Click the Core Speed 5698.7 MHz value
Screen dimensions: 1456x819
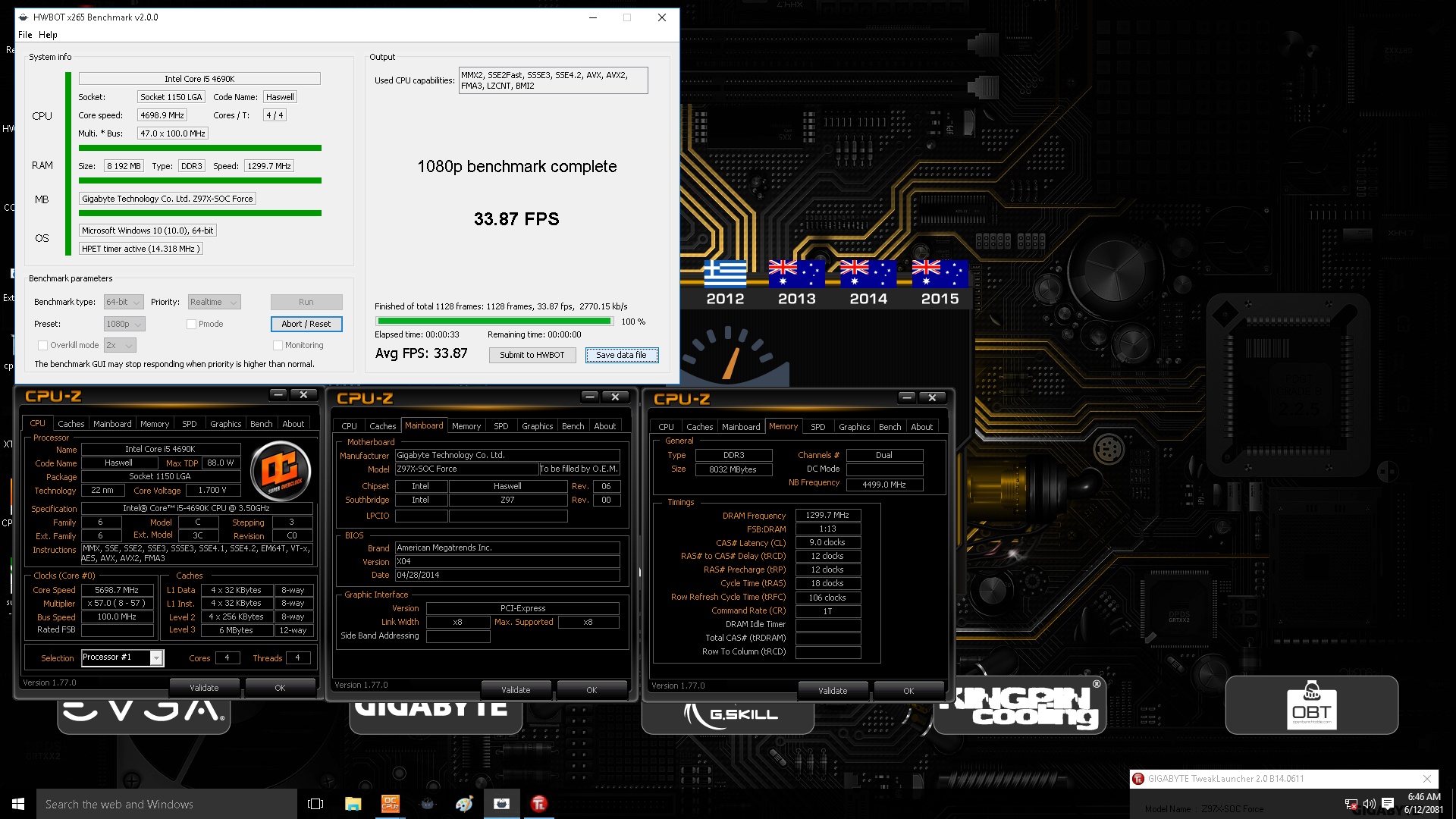(x=117, y=590)
